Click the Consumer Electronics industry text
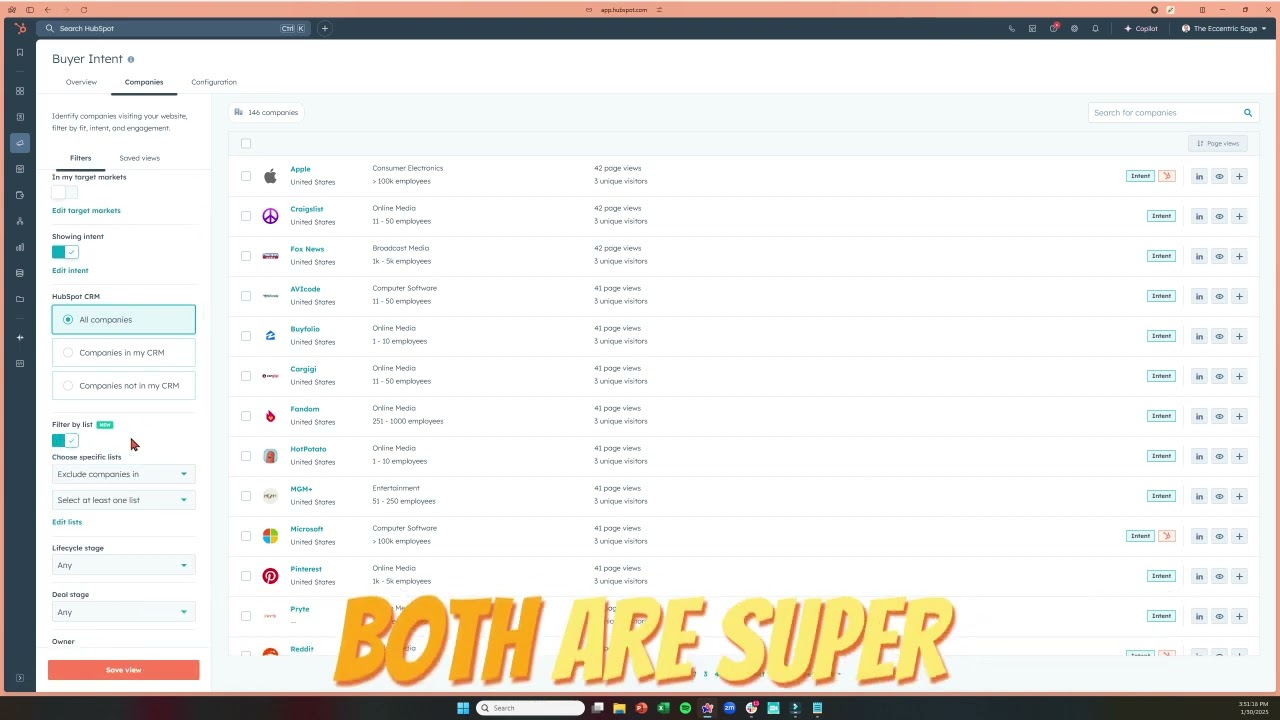 [x=407, y=168]
